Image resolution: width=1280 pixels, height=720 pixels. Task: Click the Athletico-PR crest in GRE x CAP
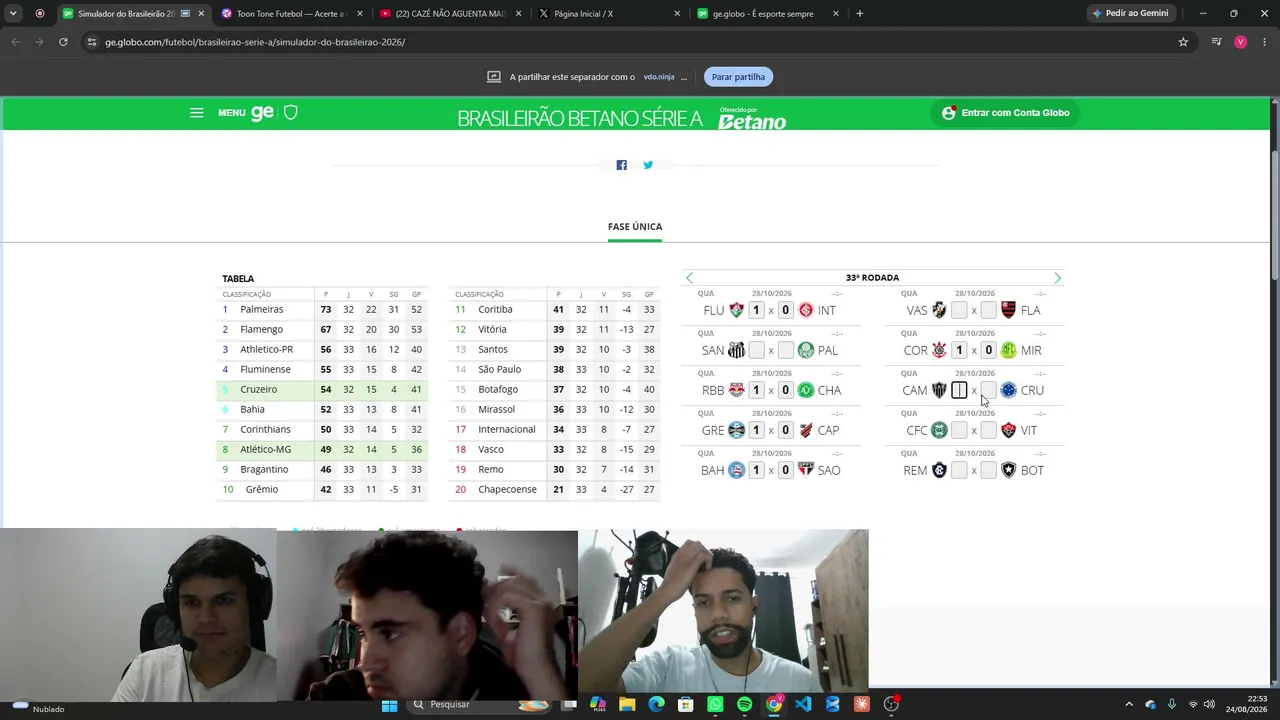click(x=806, y=430)
